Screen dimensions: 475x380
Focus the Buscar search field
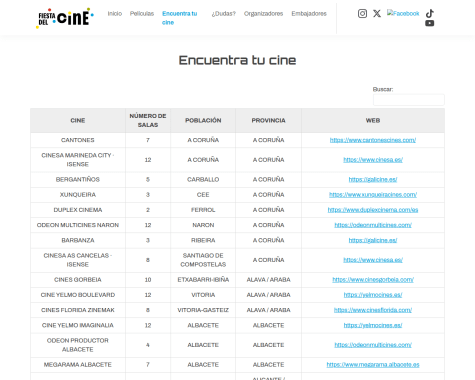(x=409, y=100)
